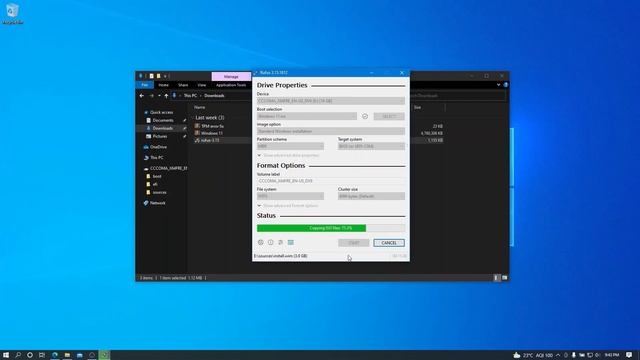Open the Cluster size dropdown
This screenshot has height=360, width=640.
(x=371, y=196)
